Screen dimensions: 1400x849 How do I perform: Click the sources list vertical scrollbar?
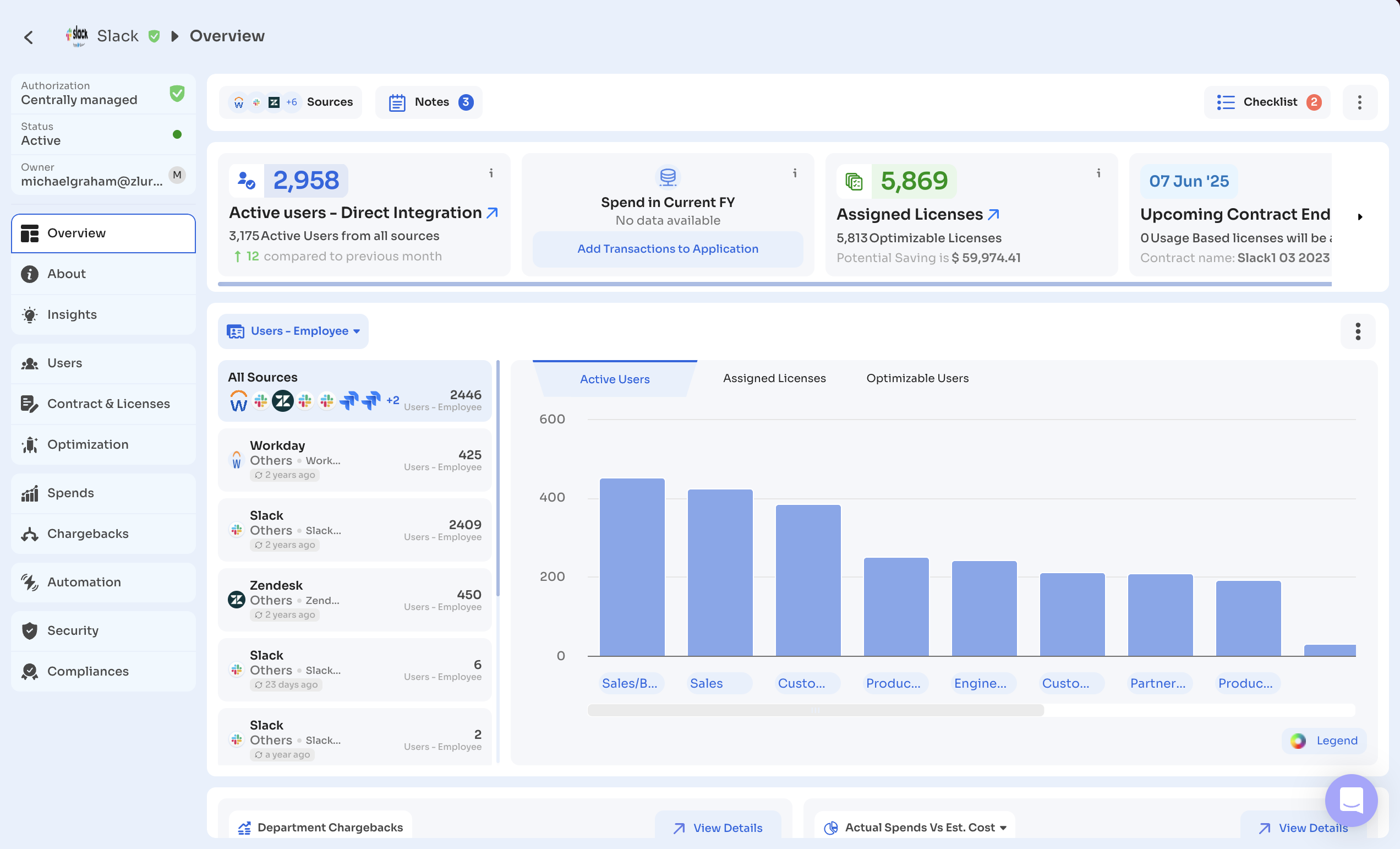(x=498, y=477)
